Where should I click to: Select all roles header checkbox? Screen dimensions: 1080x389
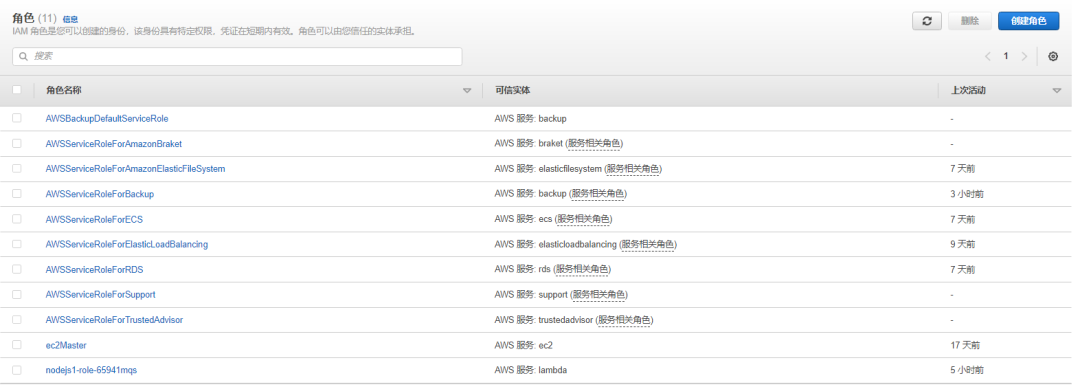click(17, 90)
